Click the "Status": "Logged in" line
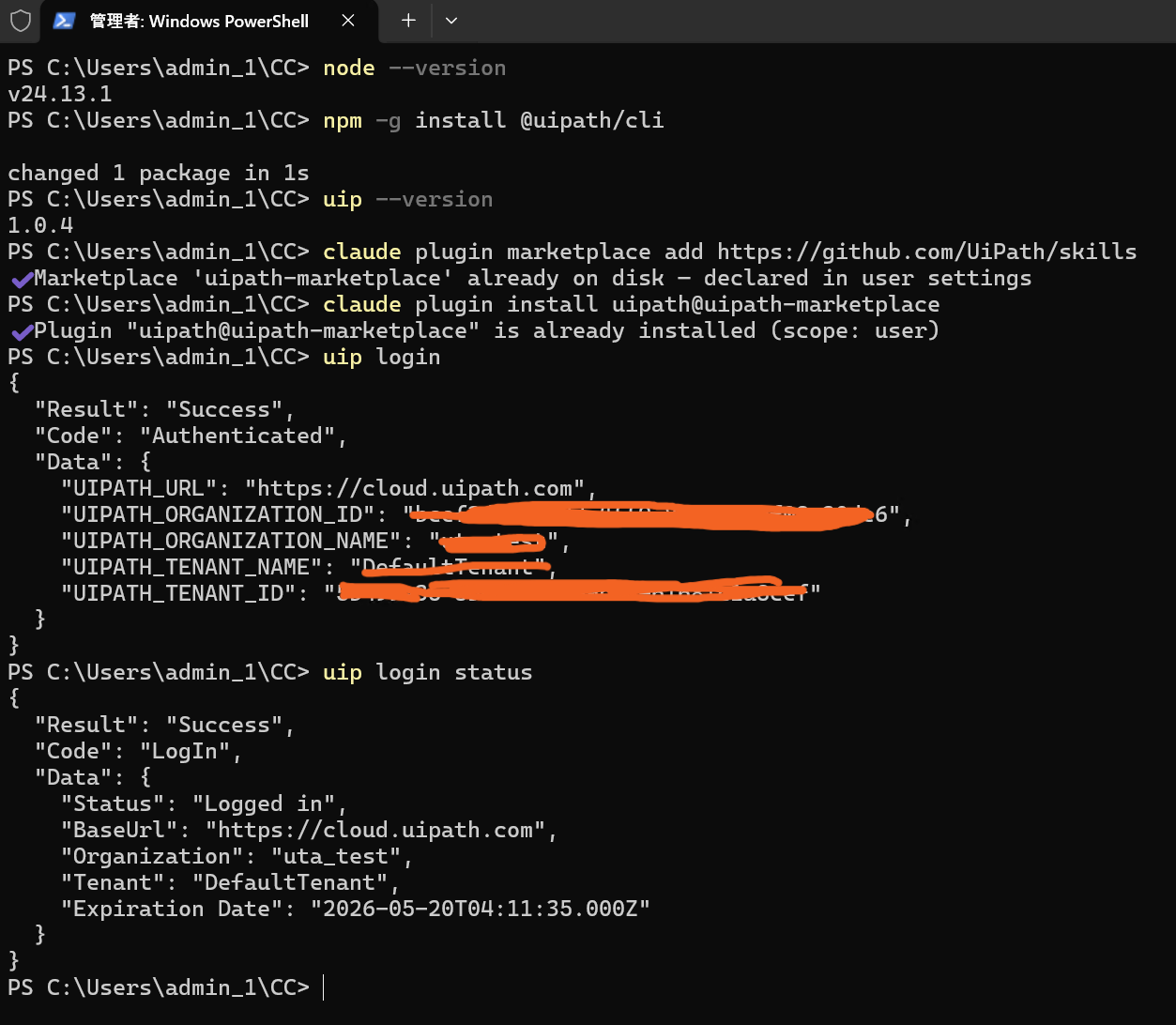This screenshot has width=1176, height=1025. pos(205,803)
